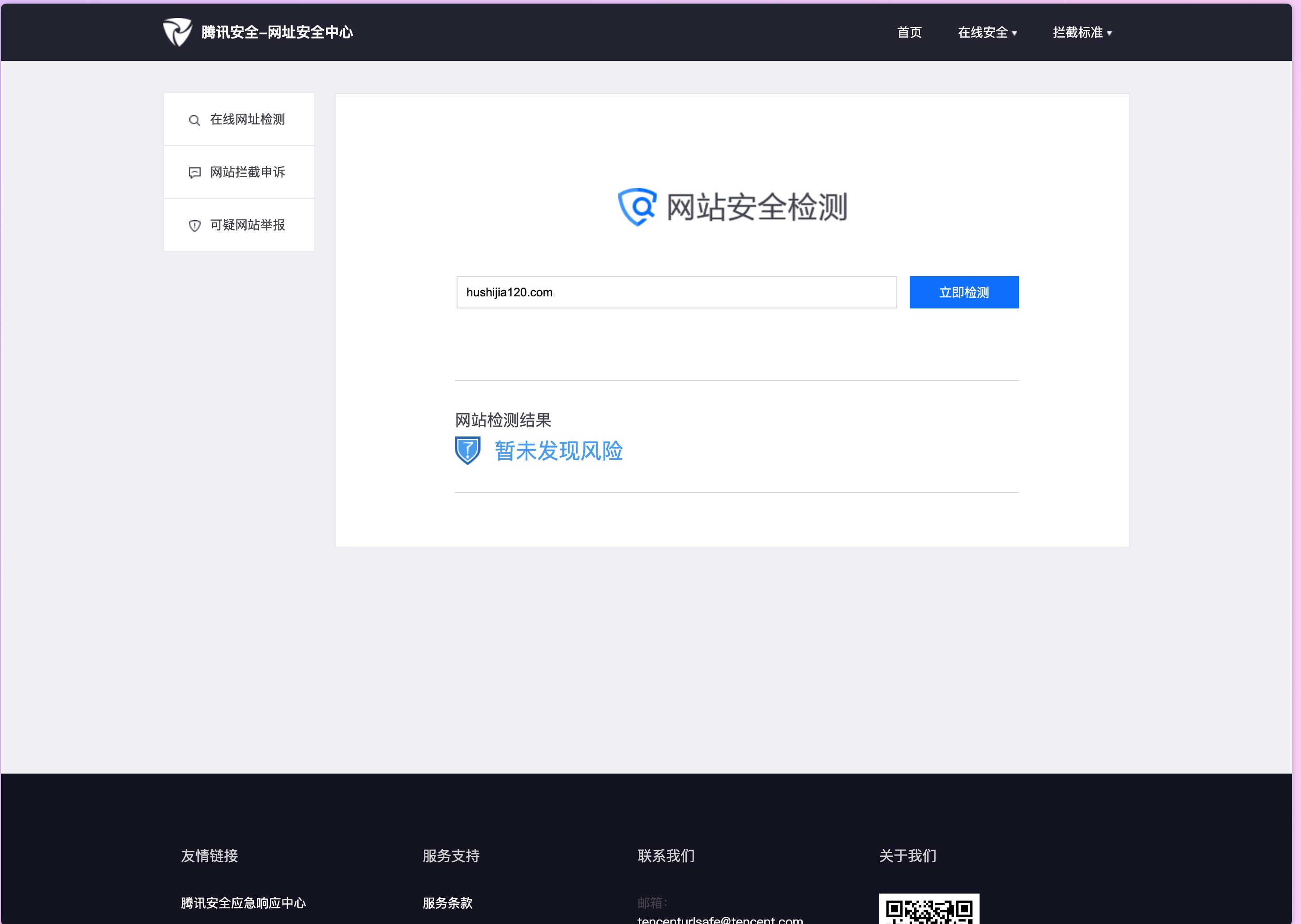
Task: Click the 网站安全检测 shield search logo
Action: pos(637,206)
